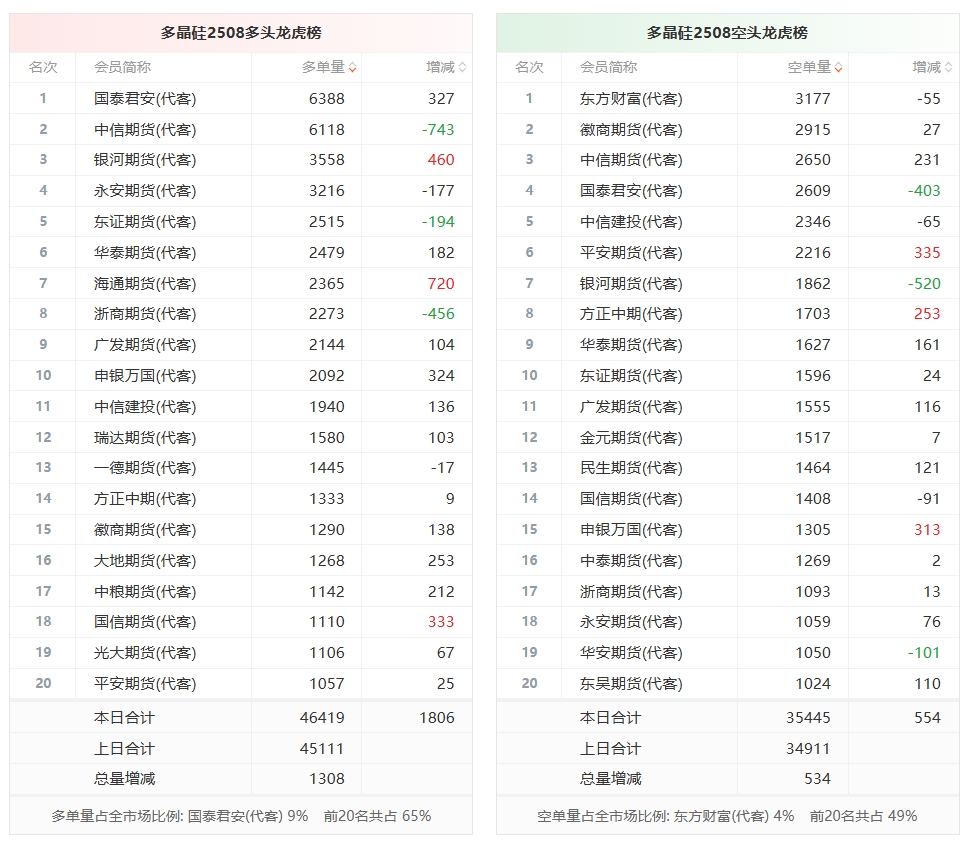
Task: Click short total change value 554
Action: coord(927,718)
